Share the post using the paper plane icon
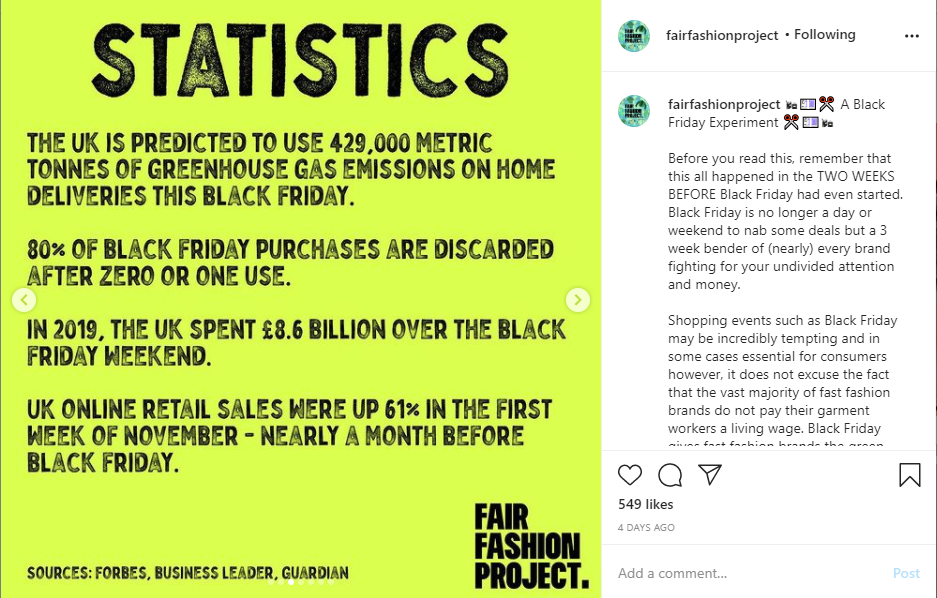 pos(711,474)
